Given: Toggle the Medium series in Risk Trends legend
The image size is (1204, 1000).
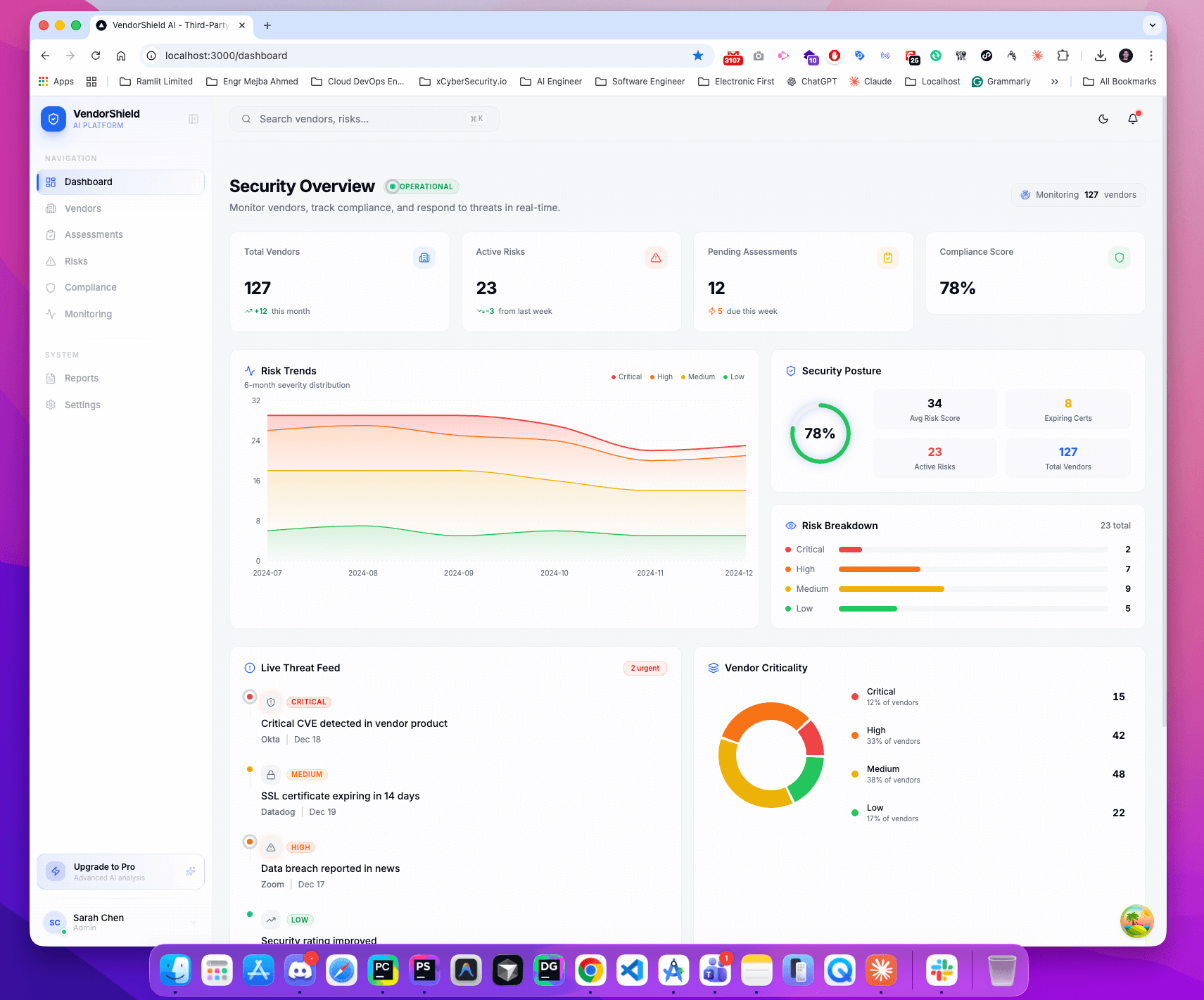Looking at the screenshot, I should point(697,376).
